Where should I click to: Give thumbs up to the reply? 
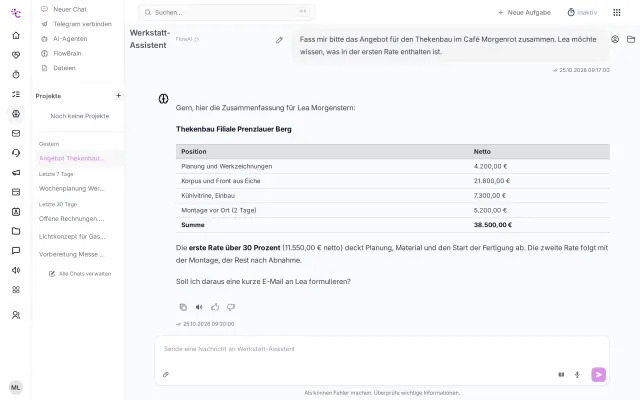point(215,307)
